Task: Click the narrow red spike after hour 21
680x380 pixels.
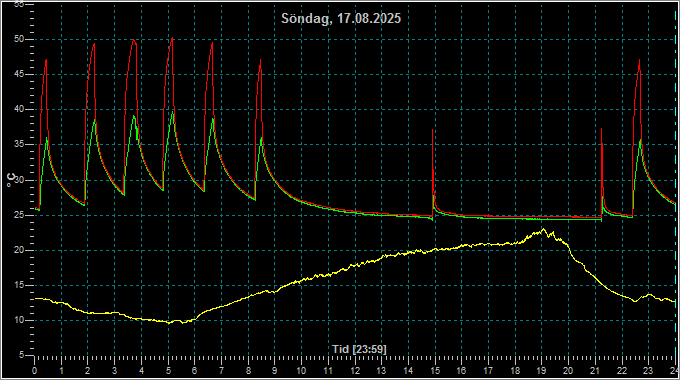Action: 602,129
